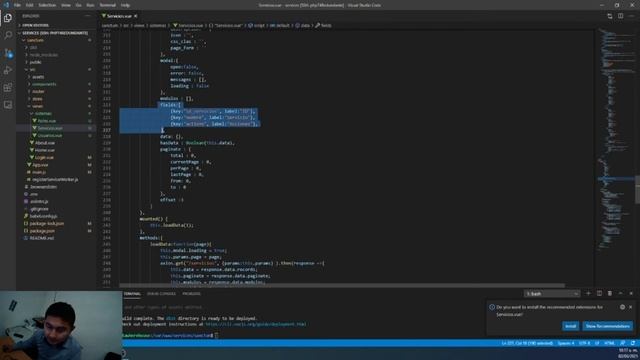Collapse the views folder
The image size is (640, 360).
pyautogui.click(x=38, y=106)
